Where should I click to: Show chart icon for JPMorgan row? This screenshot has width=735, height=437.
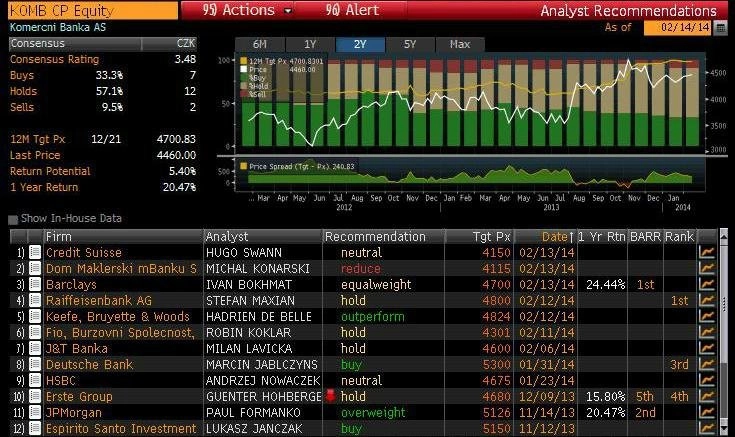coord(706,412)
